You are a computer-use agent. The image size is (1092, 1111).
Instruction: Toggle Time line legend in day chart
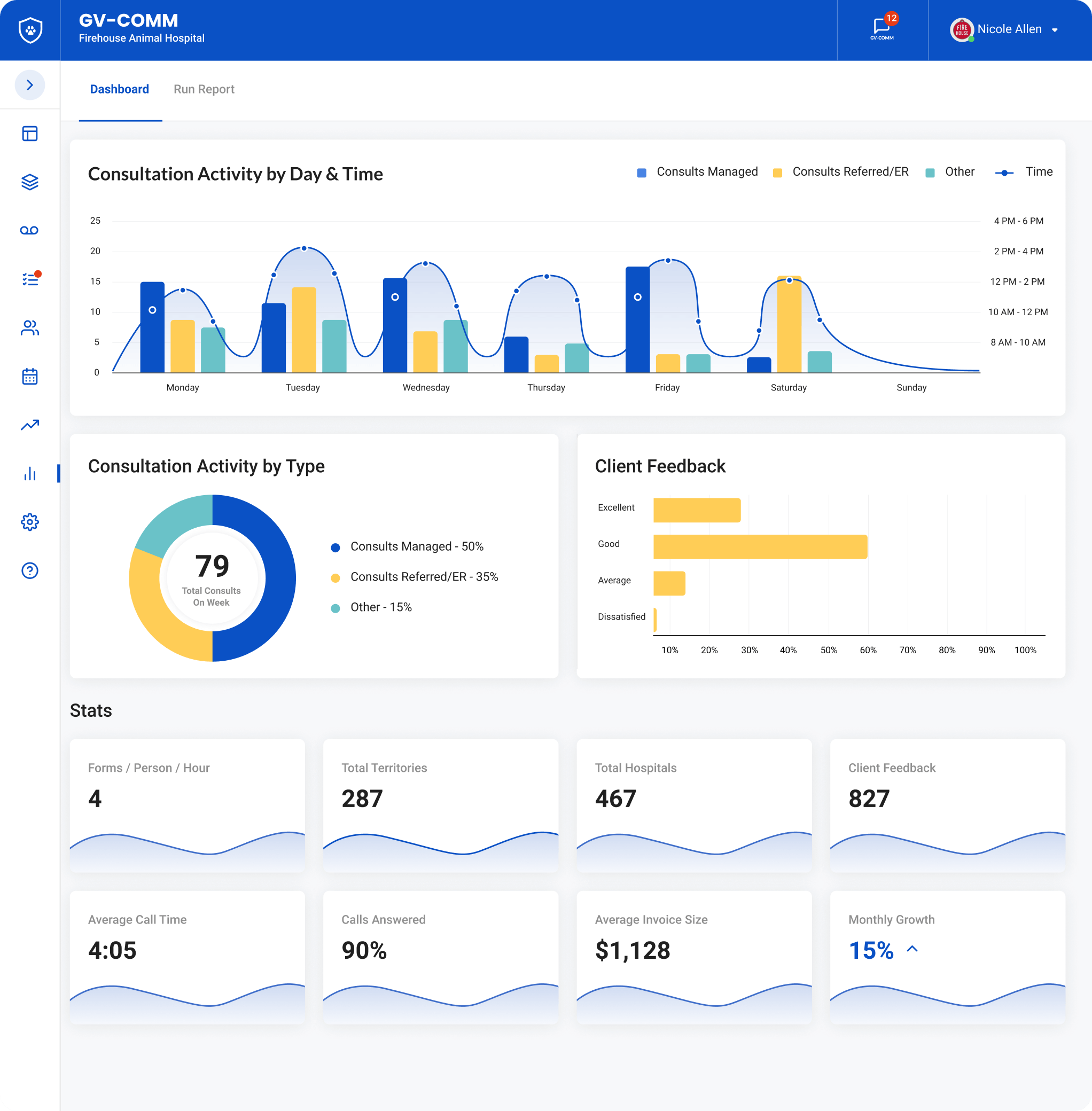[x=1024, y=172]
